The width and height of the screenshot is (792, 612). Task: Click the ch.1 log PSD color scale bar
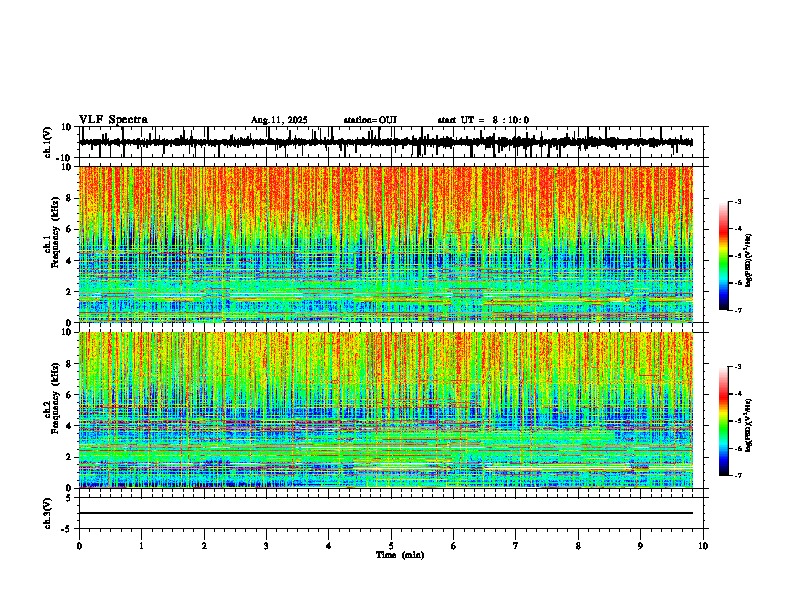pyautogui.click(x=723, y=256)
